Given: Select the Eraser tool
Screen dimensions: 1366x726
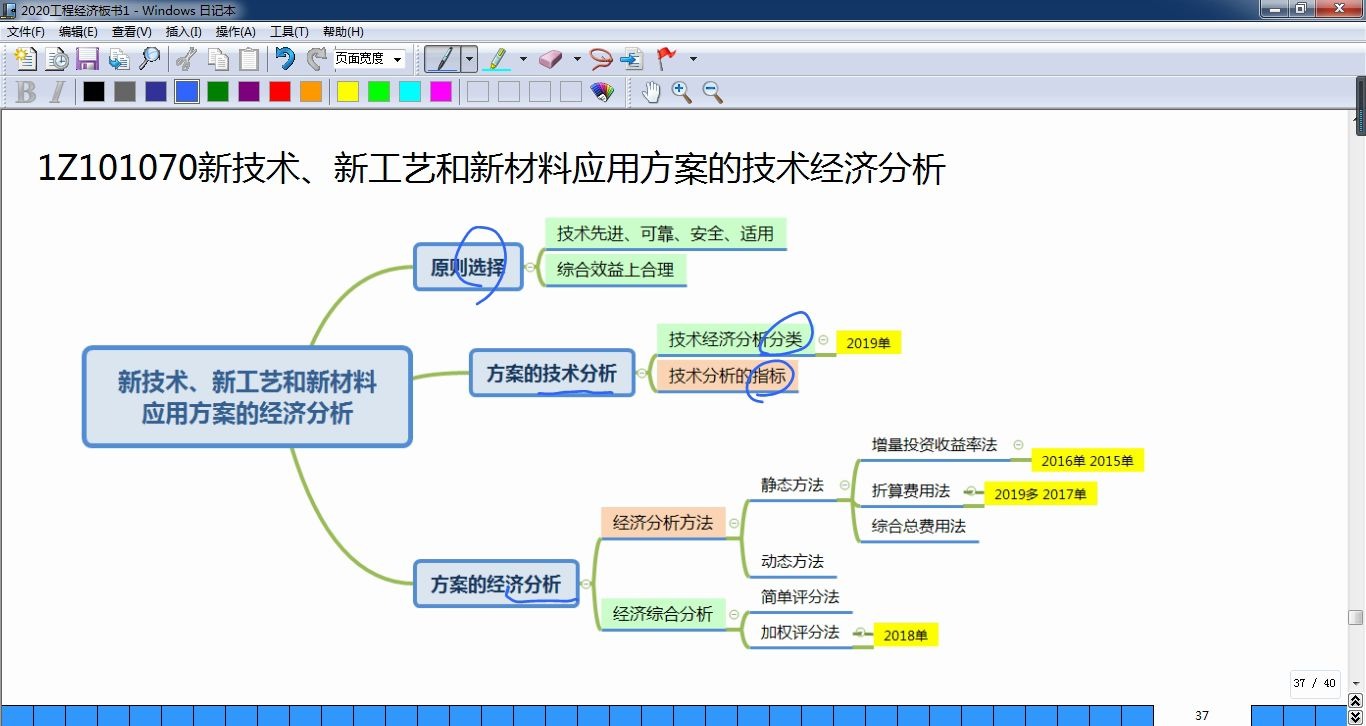Looking at the screenshot, I should click(551, 58).
